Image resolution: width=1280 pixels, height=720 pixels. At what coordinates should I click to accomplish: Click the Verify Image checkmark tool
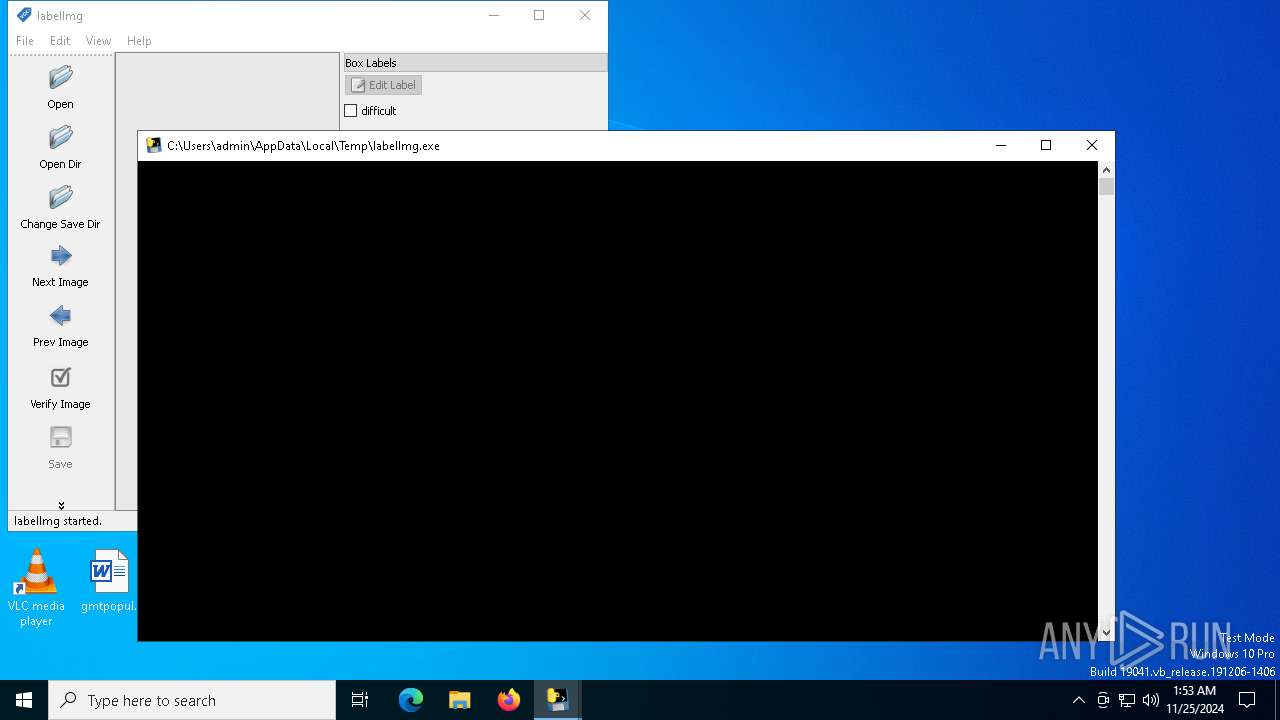(60, 377)
